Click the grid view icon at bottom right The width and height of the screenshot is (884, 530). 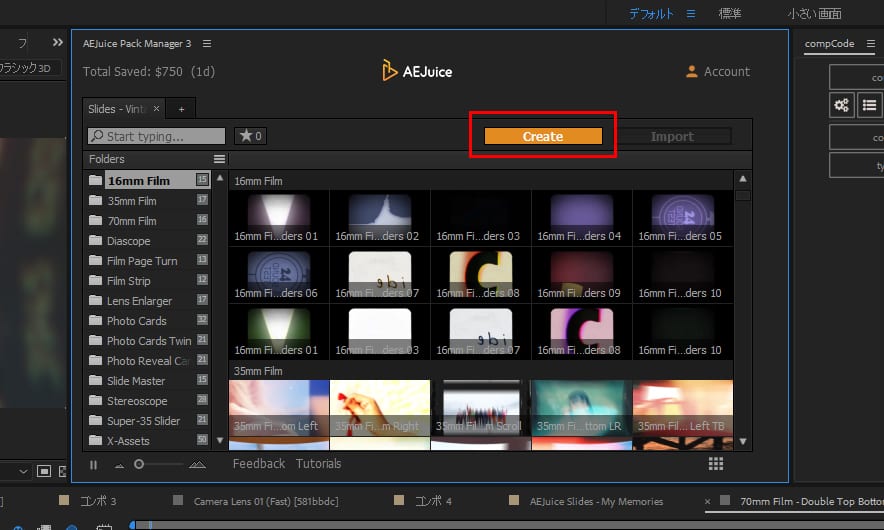[715, 464]
